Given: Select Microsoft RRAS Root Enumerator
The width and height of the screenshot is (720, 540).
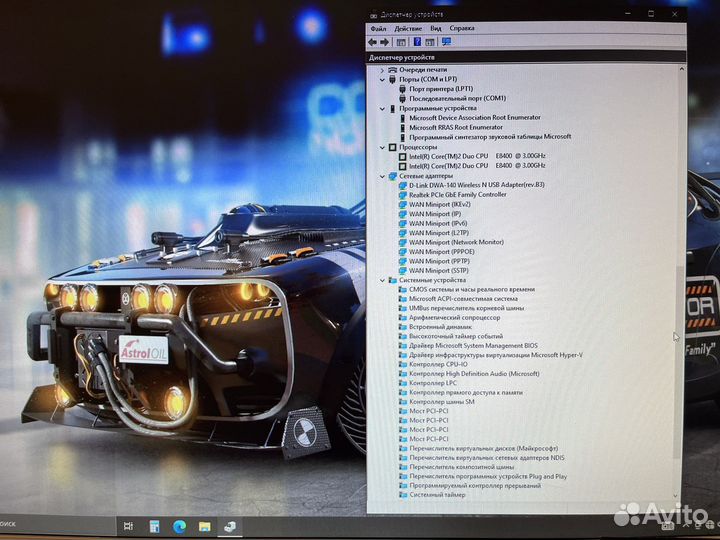Looking at the screenshot, I should pyautogui.click(x=456, y=127).
